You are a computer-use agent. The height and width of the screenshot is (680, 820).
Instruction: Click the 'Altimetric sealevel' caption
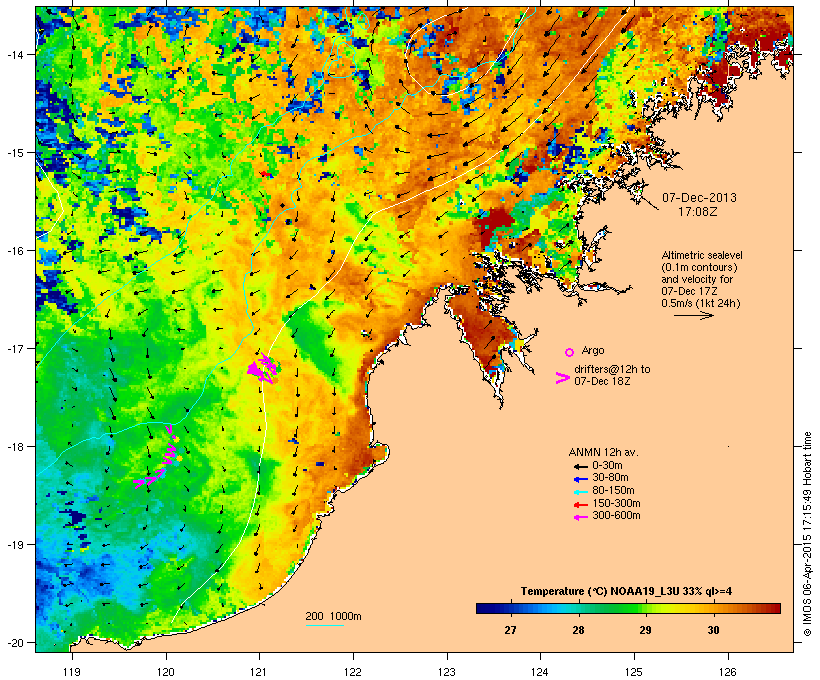point(702,255)
